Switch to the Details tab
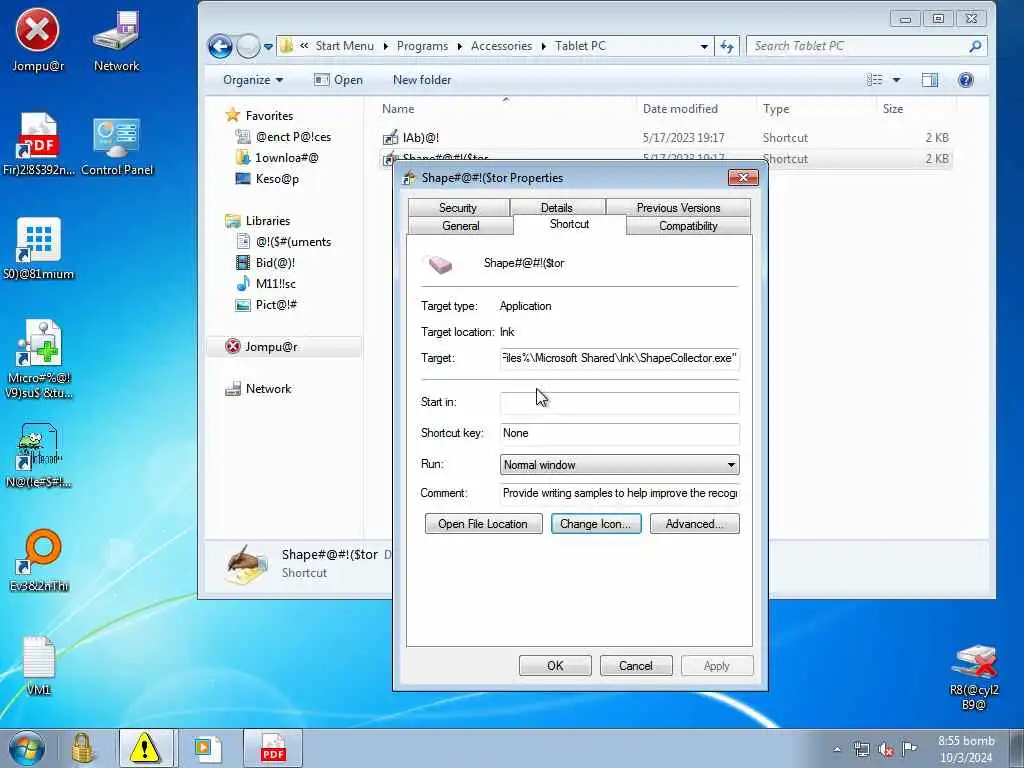The width and height of the screenshot is (1024, 768). tap(556, 208)
